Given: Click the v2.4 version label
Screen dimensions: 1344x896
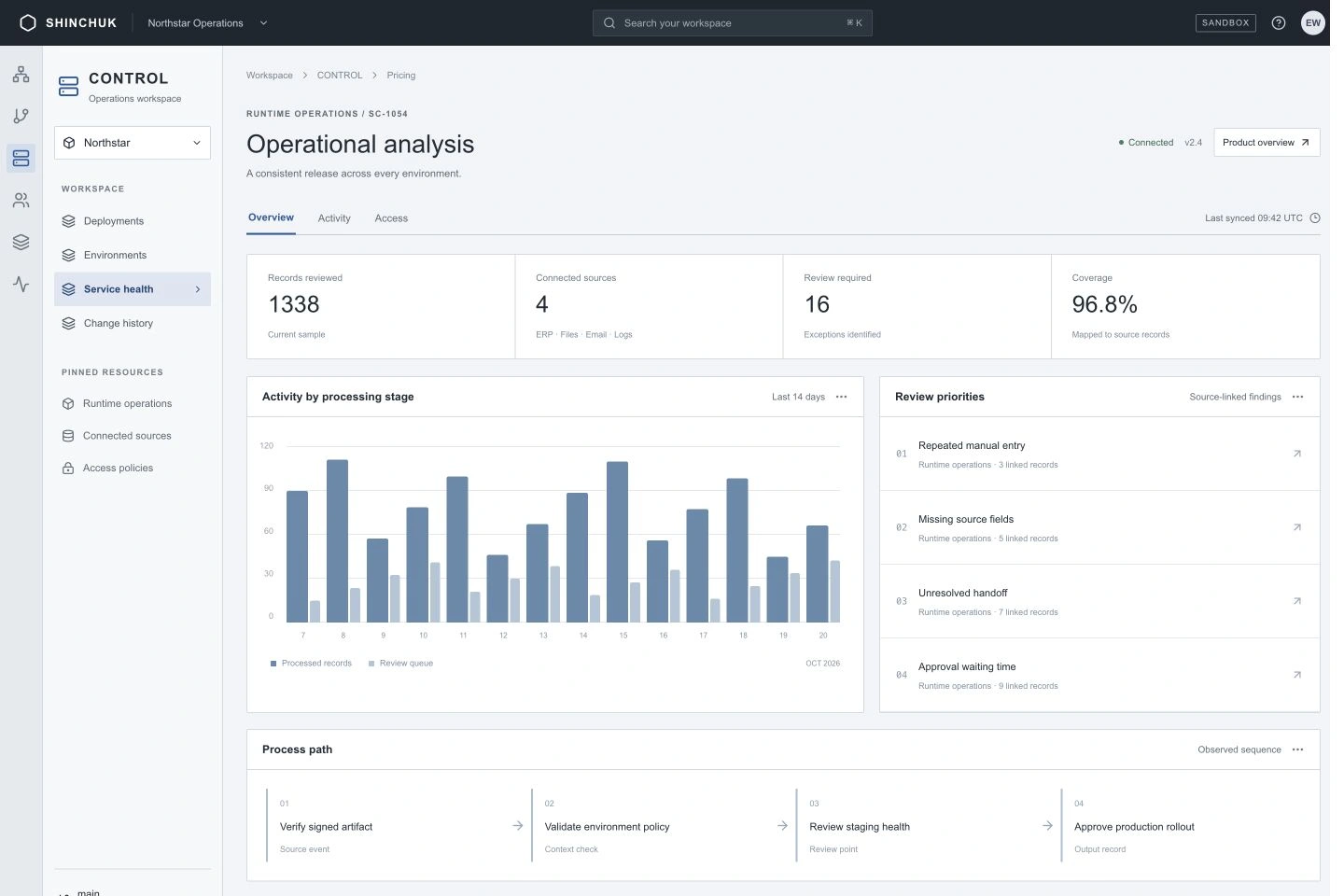Looking at the screenshot, I should (x=1194, y=143).
